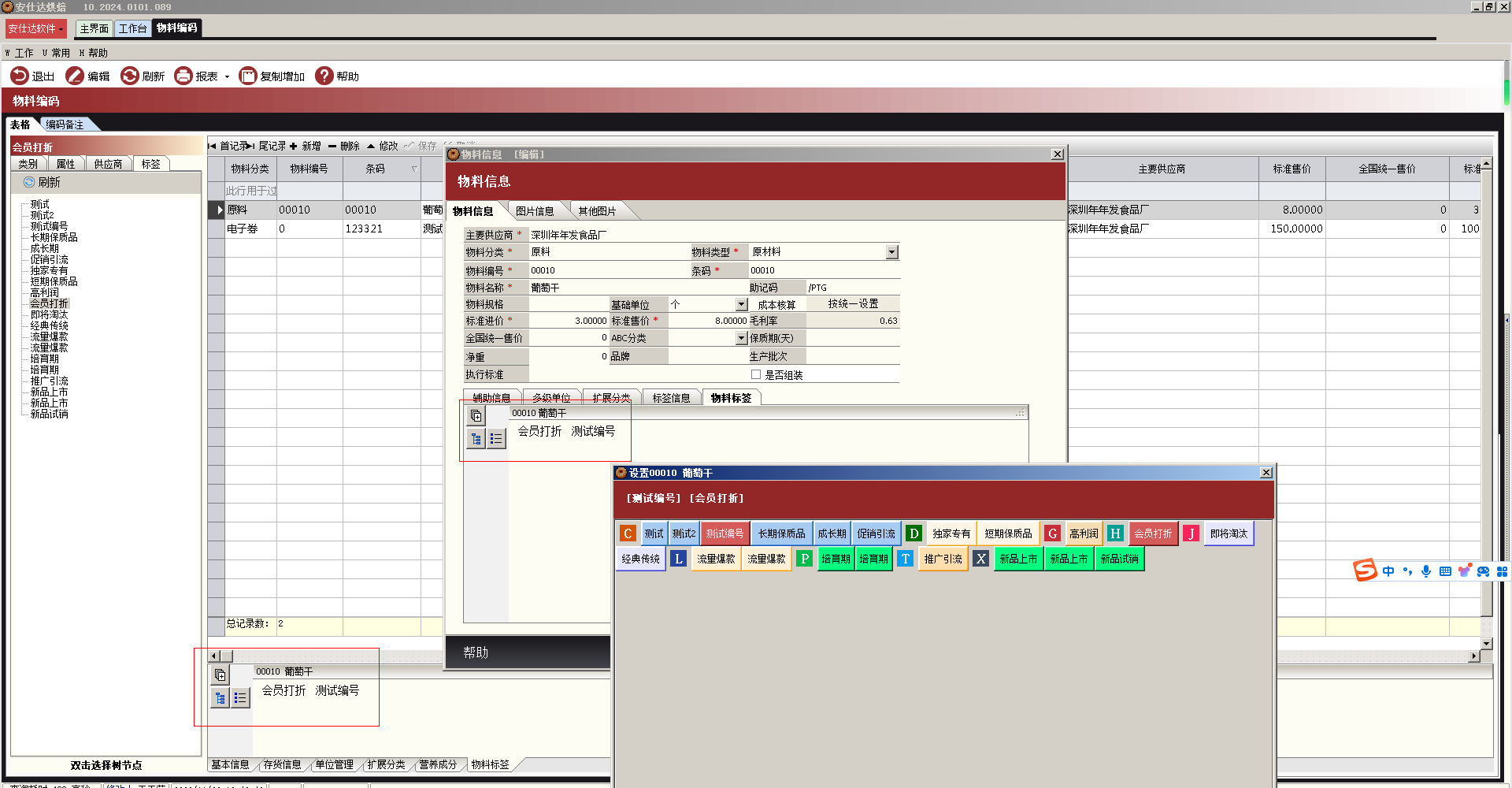Toggle the 会员打折 tag in the 设置 dialog

tap(1153, 533)
